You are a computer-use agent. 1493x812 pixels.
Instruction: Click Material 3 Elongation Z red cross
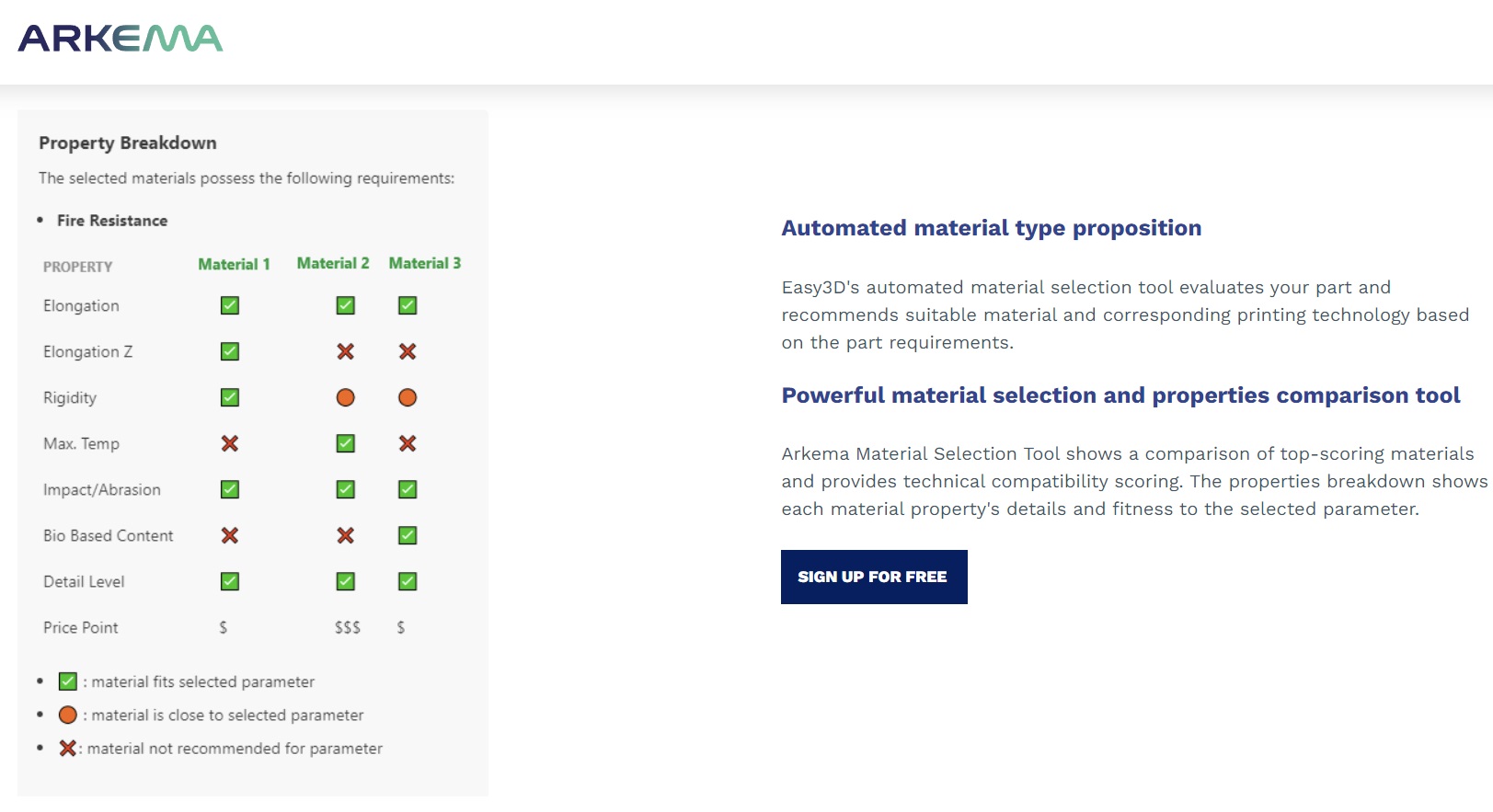pos(408,351)
